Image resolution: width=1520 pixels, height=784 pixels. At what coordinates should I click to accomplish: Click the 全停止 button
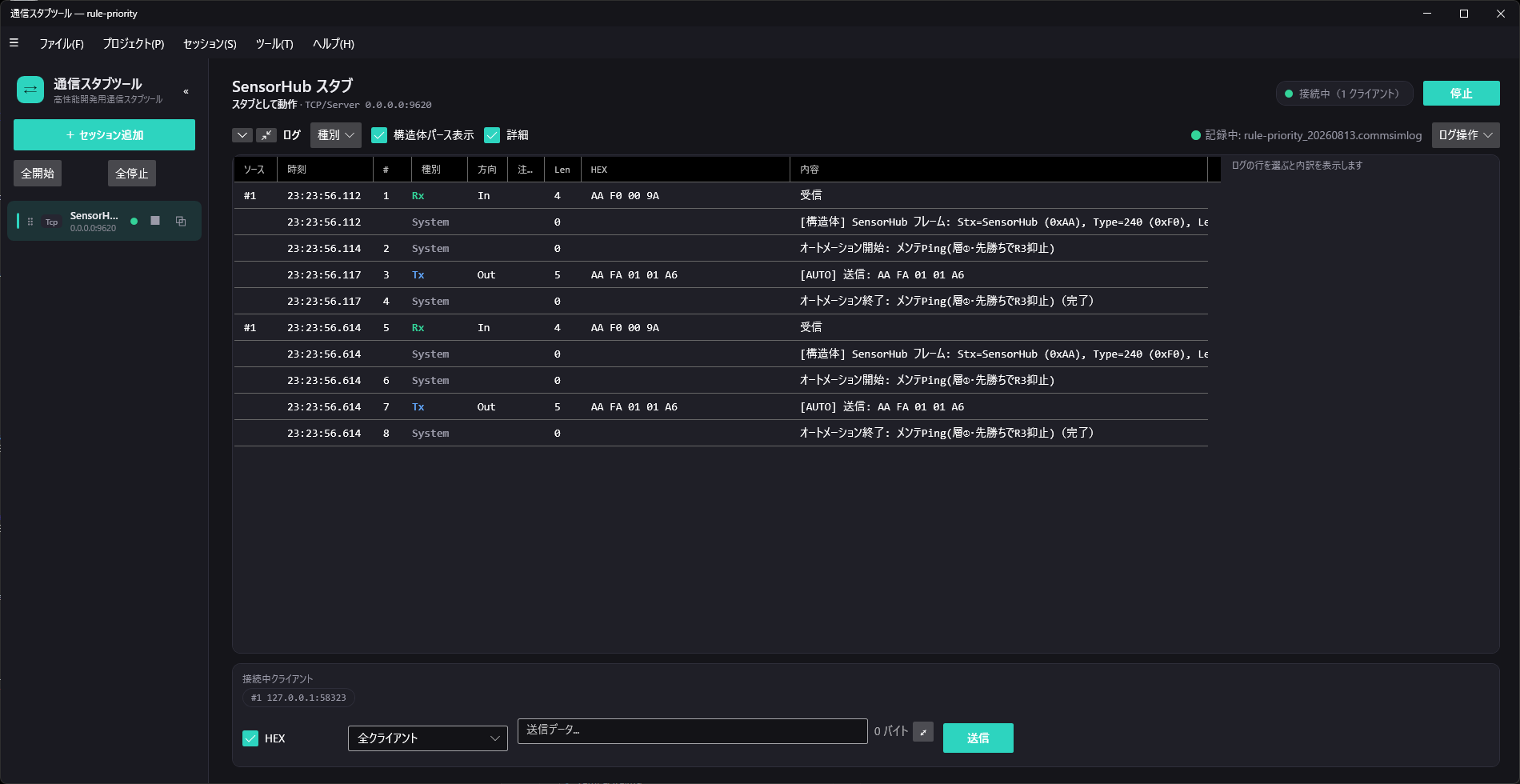(x=132, y=173)
